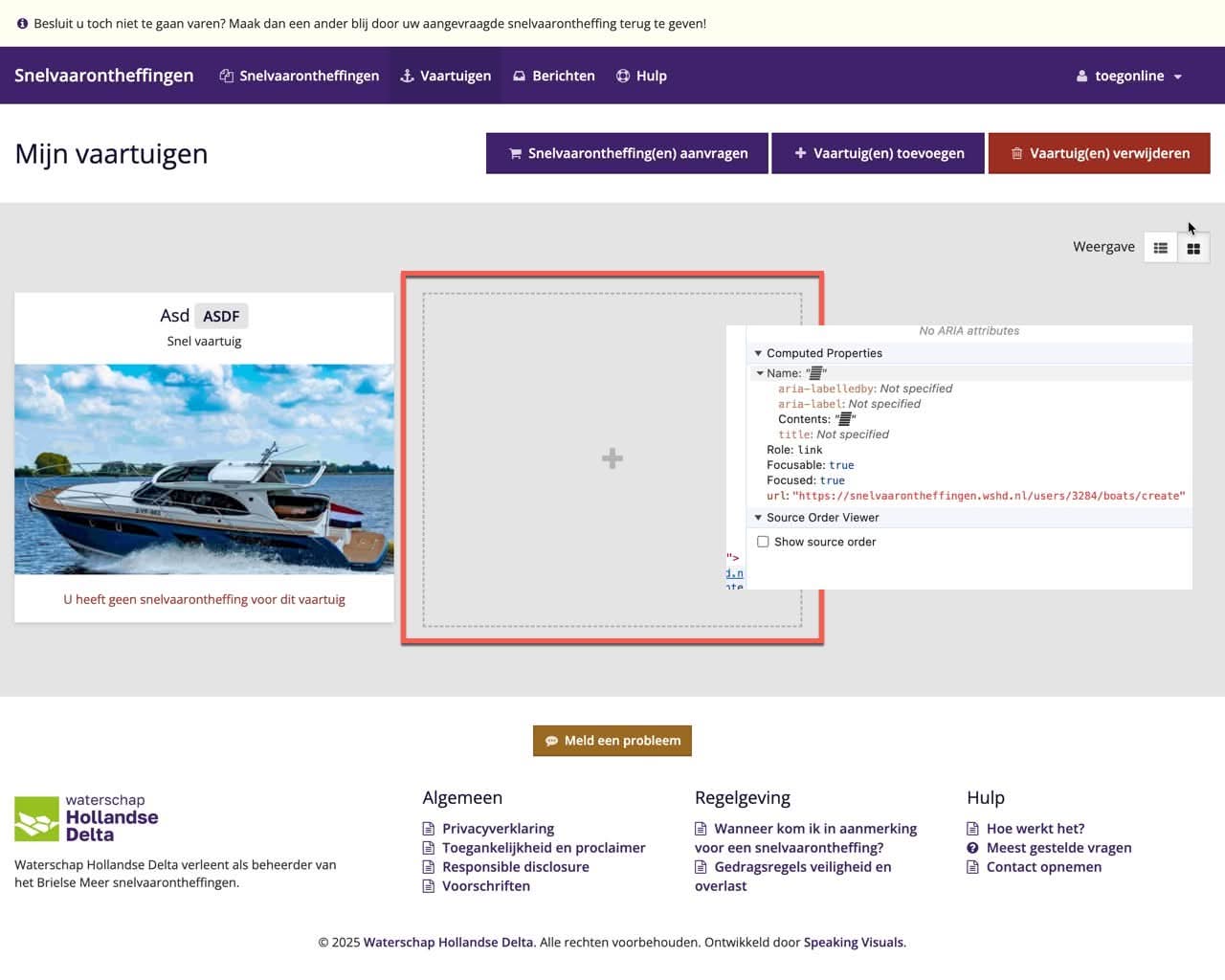Click the plus icon in empty vessel card
This screenshot has height=980, width=1225.
point(612,458)
